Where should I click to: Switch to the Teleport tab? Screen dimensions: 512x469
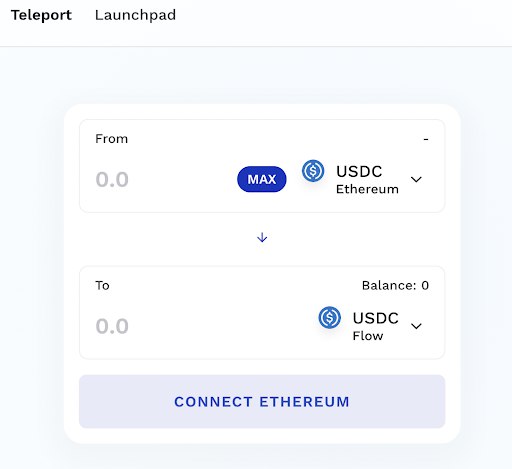pos(41,15)
